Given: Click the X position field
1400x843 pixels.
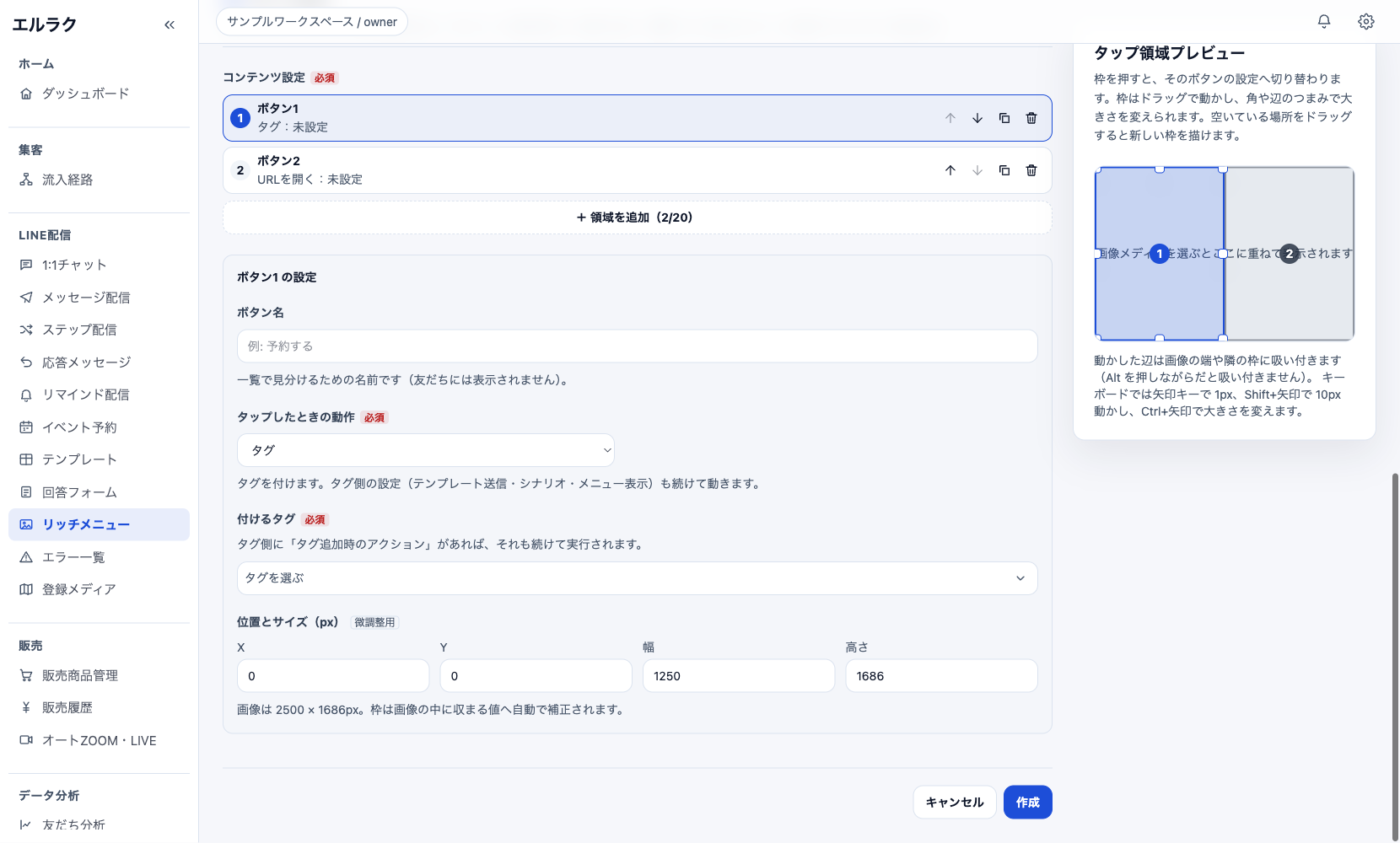Looking at the screenshot, I should click(333, 676).
